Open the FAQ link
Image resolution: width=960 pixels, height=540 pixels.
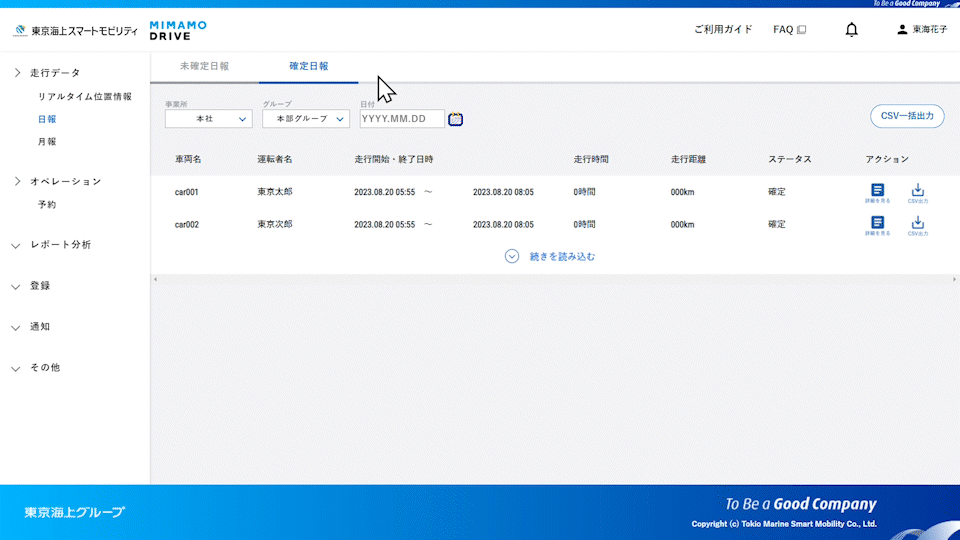click(783, 29)
